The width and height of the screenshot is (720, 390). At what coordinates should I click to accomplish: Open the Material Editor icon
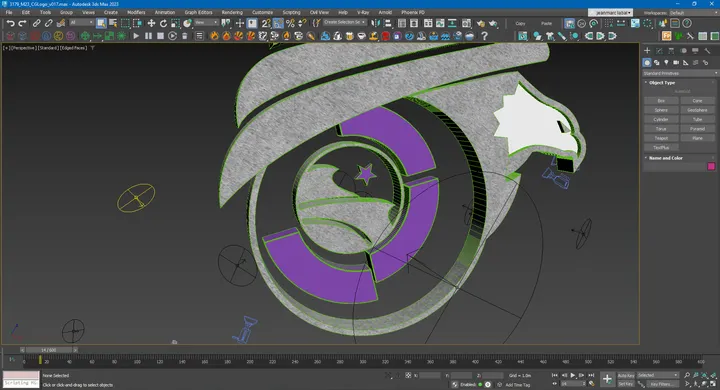[x=466, y=23]
